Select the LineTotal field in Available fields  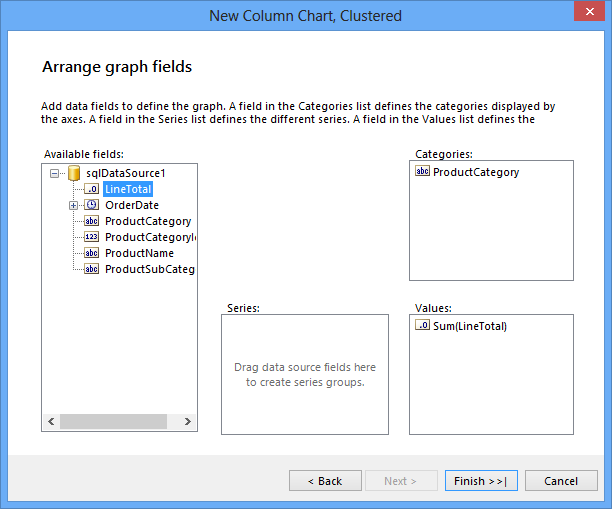[x=128, y=189]
